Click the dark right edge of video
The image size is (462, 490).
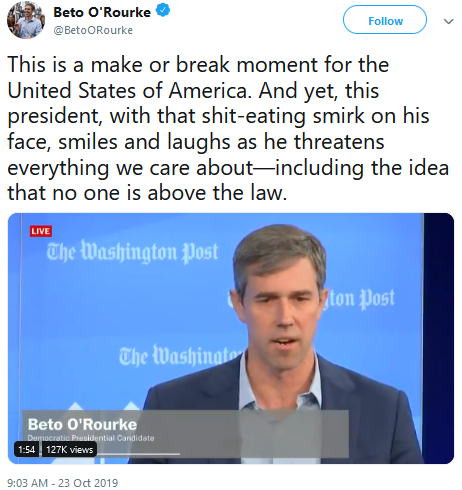tap(439, 338)
